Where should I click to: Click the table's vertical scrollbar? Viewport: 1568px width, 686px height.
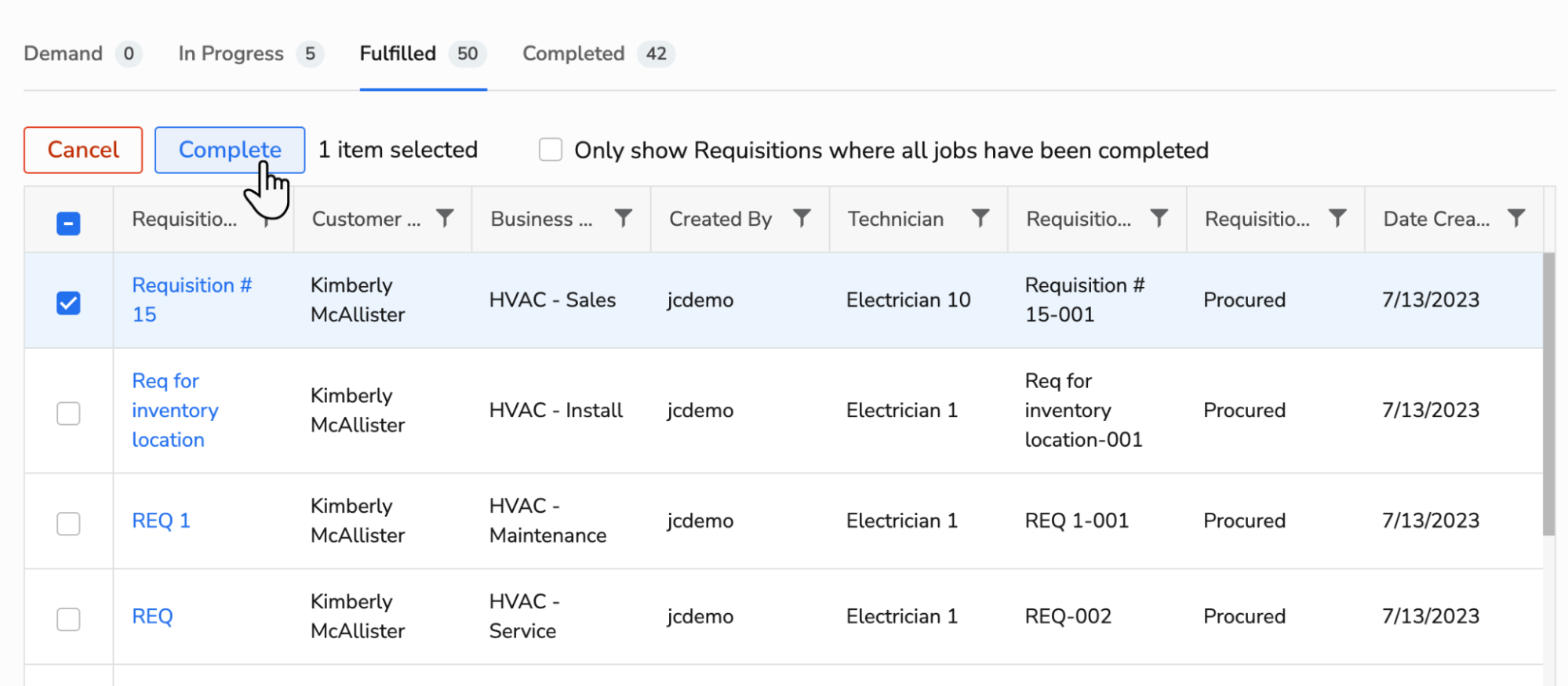(1548, 394)
